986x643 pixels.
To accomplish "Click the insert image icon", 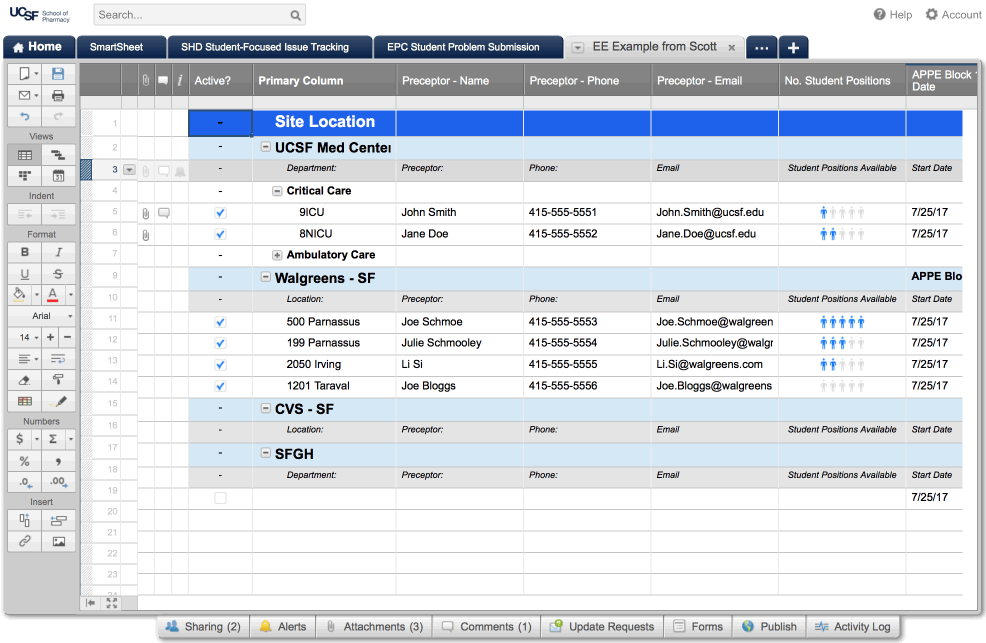I will (58, 541).
